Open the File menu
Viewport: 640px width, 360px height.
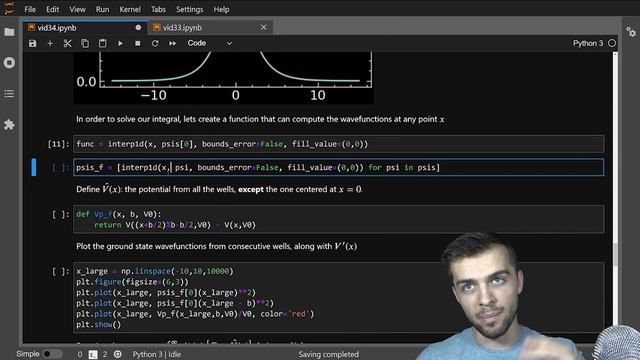click(30, 9)
